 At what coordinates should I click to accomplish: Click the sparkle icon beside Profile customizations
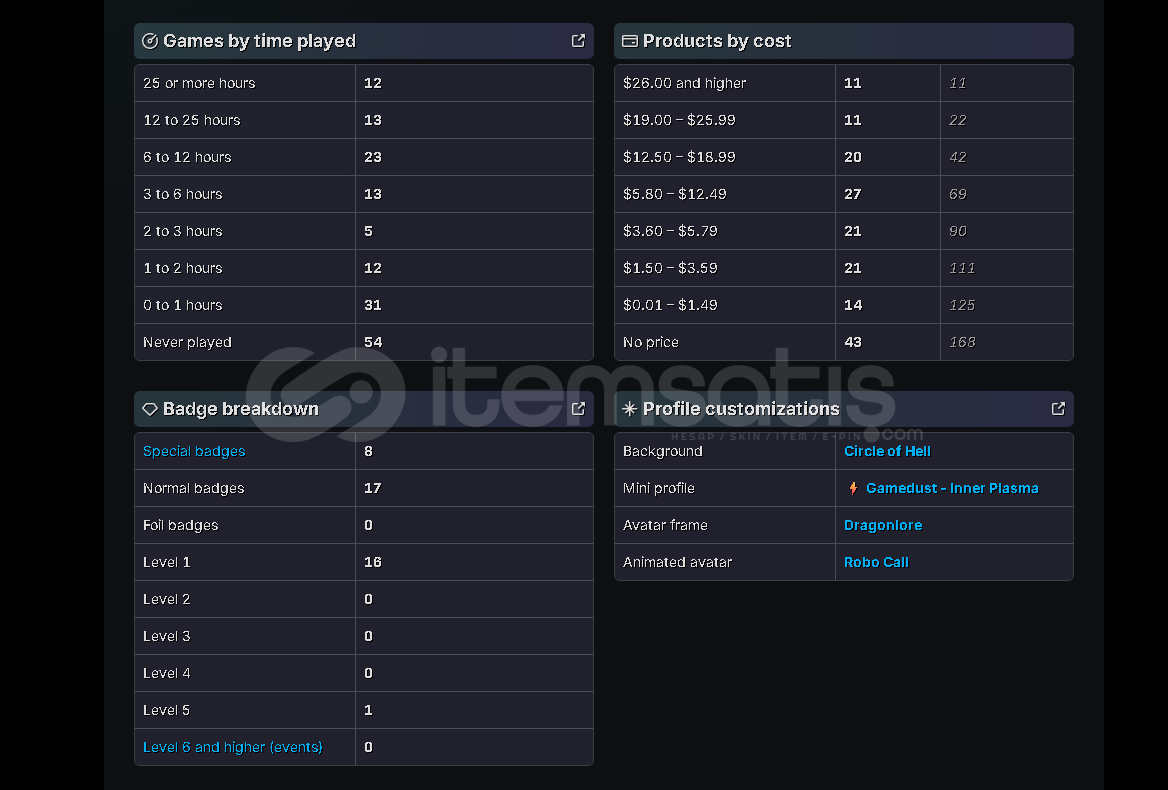pos(630,409)
